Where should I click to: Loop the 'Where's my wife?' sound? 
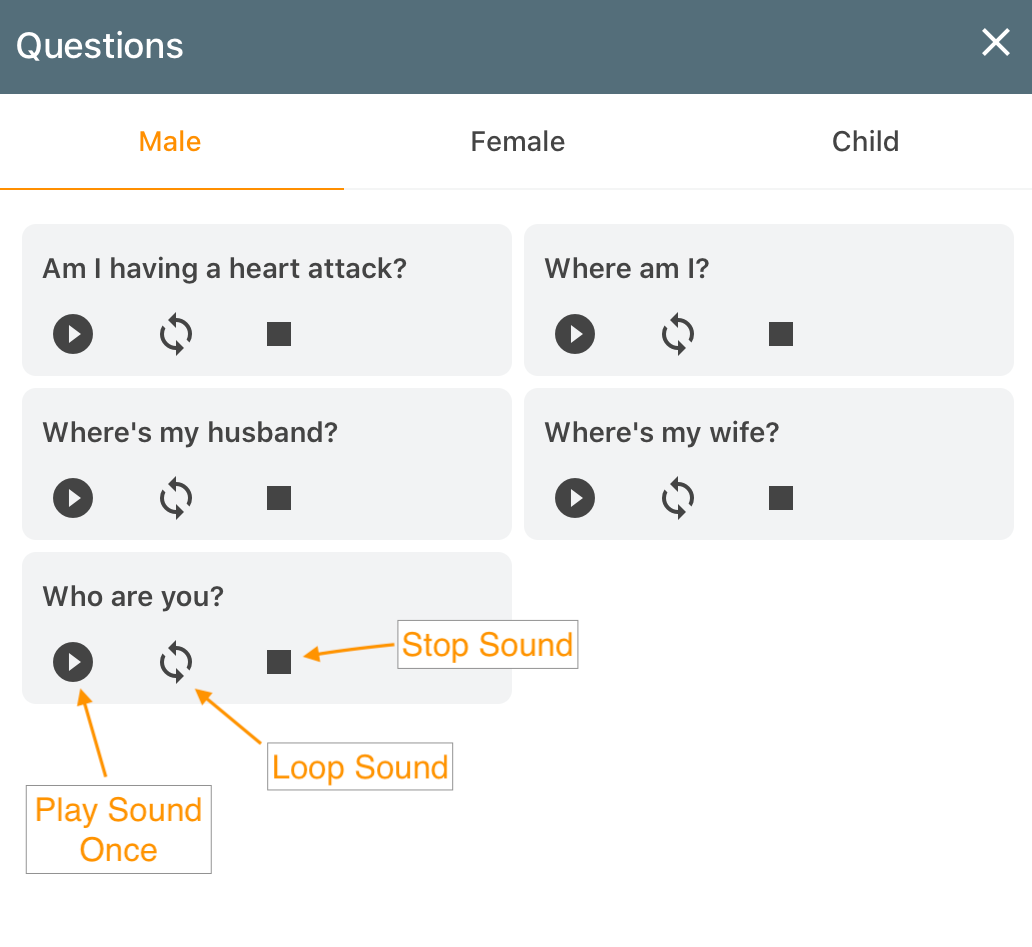coord(678,498)
